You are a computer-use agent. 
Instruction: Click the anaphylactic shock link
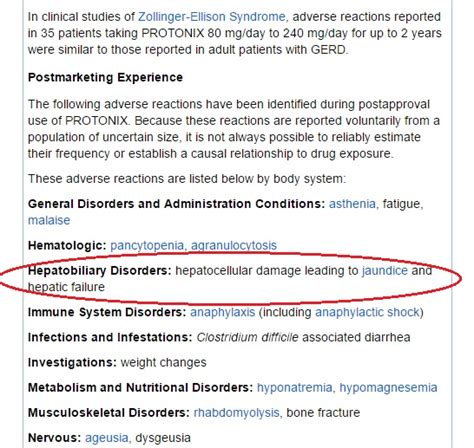pos(369,312)
